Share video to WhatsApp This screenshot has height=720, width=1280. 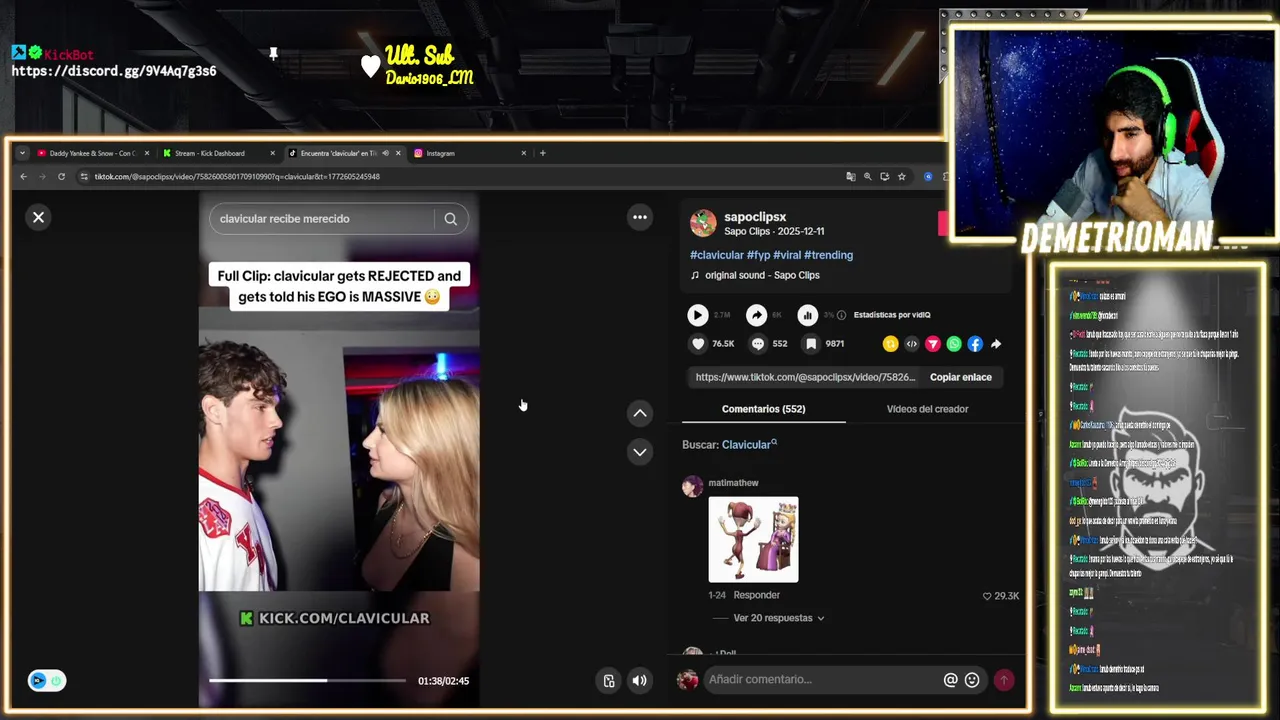pos(954,344)
